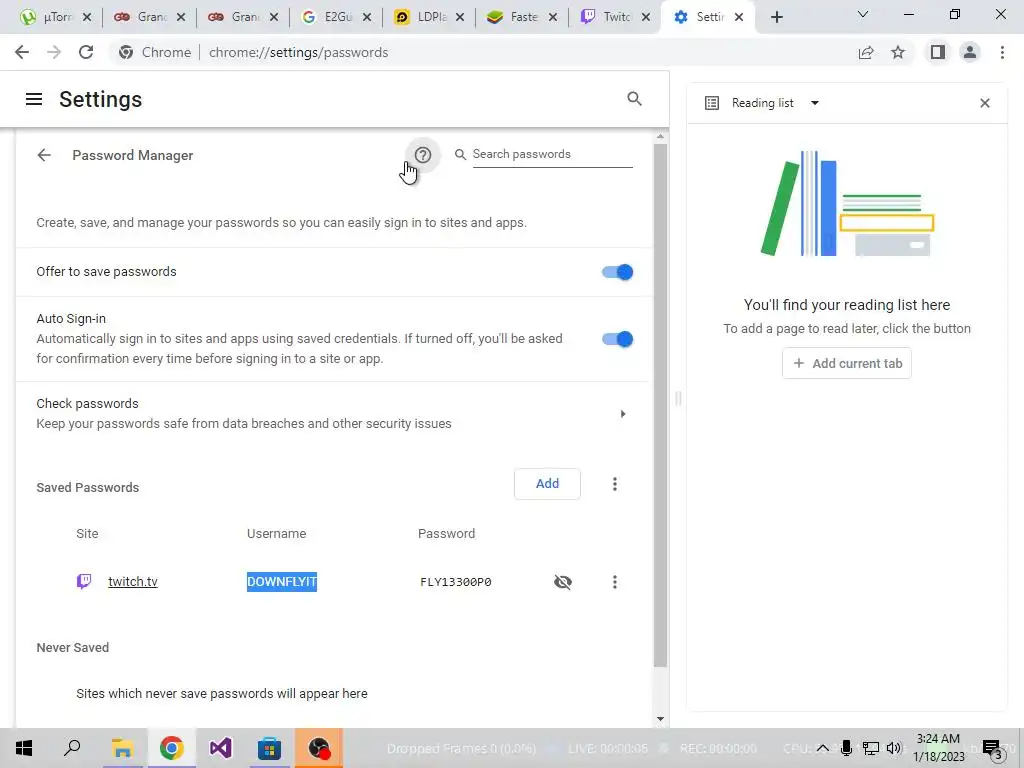Open the tab search chevron

(863, 14)
